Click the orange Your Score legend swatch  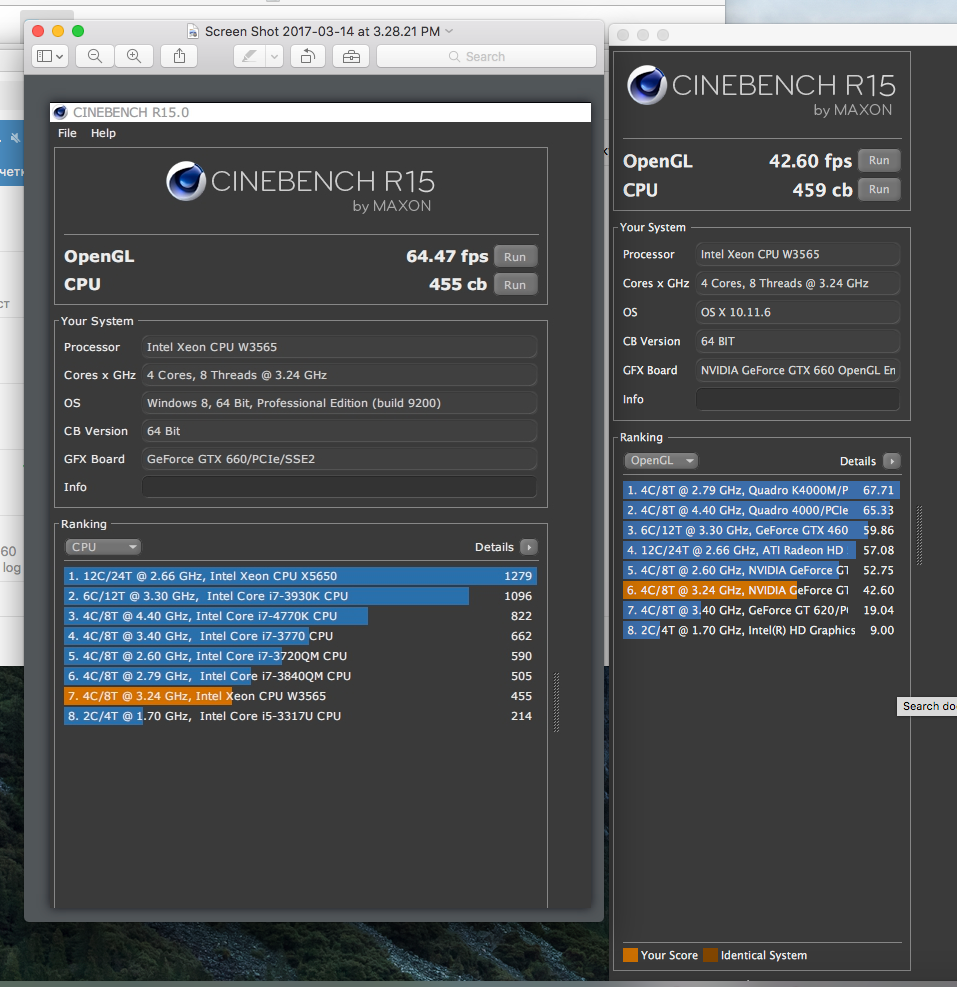tap(630, 955)
